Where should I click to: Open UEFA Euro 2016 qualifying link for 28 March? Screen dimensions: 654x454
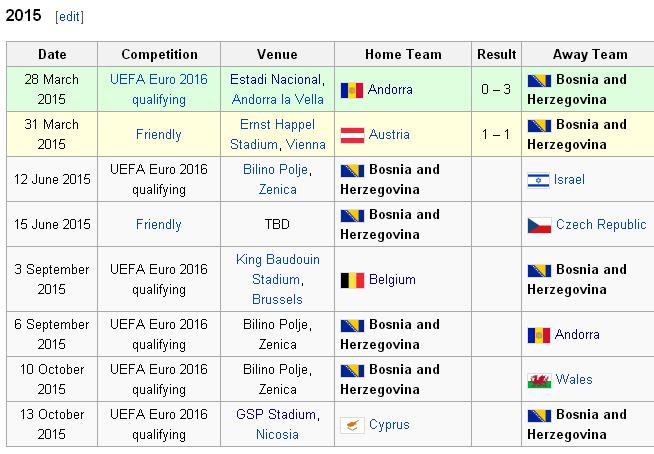[159, 89]
